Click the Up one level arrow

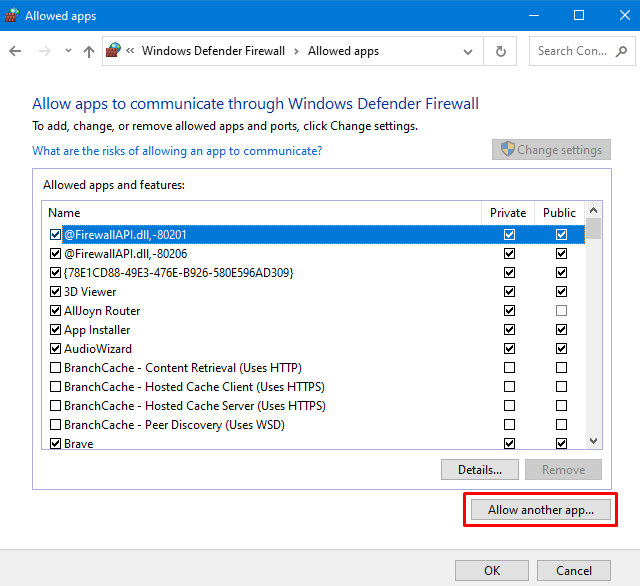[x=88, y=51]
